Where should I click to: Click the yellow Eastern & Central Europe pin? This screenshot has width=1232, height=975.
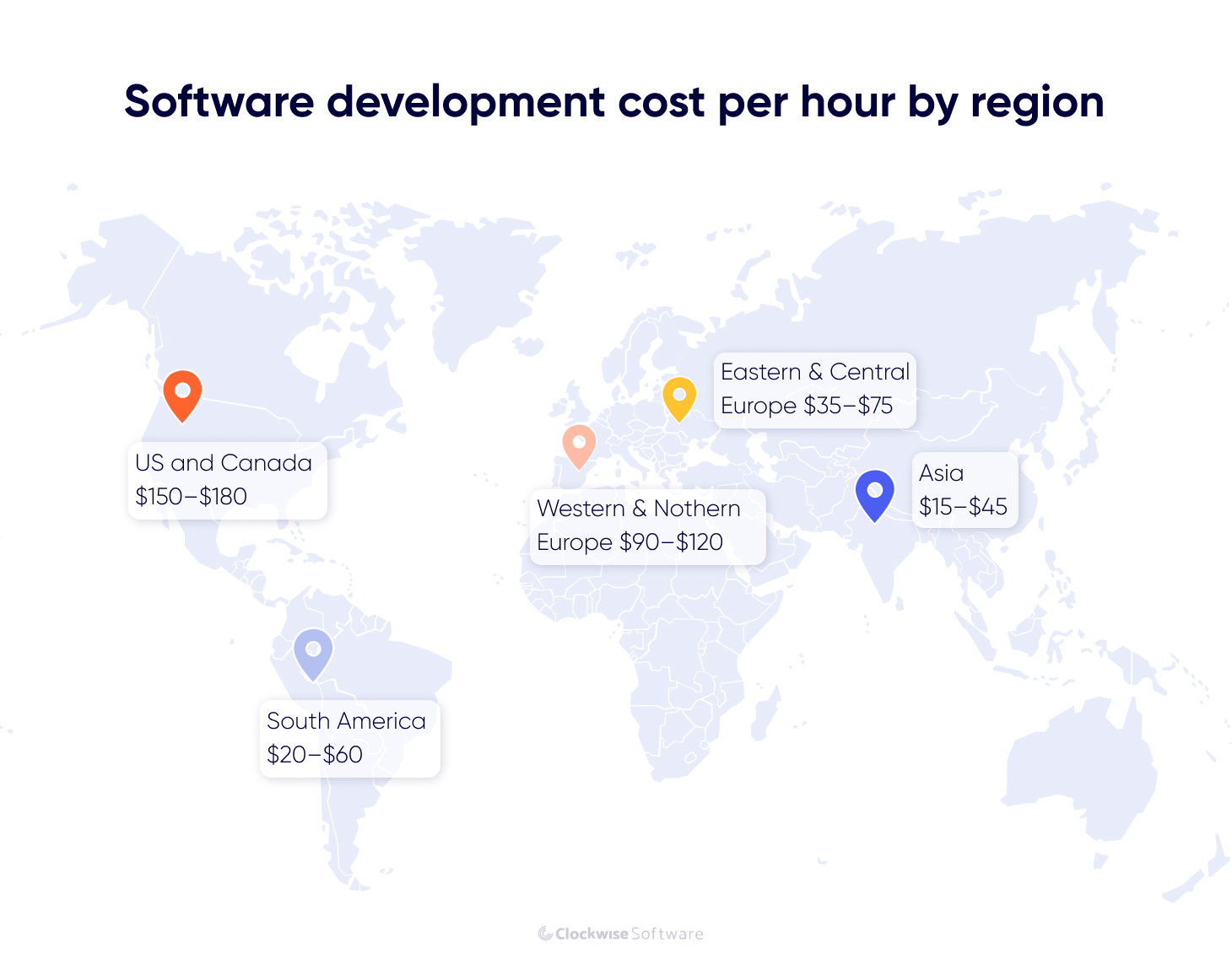pyautogui.click(x=678, y=398)
